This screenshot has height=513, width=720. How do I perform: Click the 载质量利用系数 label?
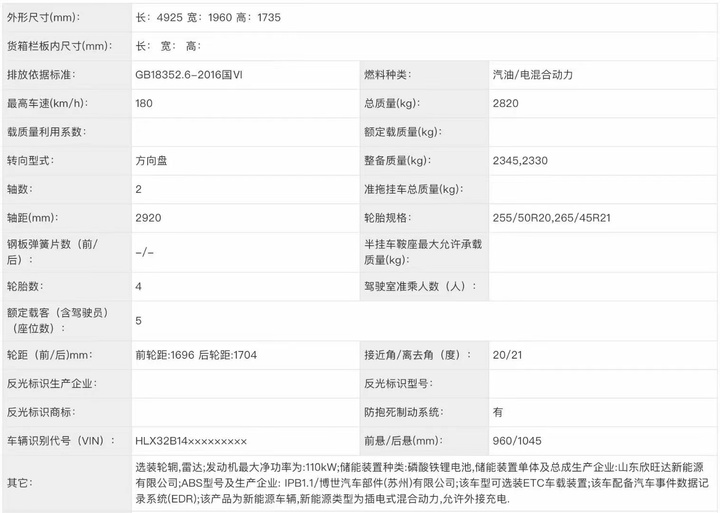(x=46, y=132)
